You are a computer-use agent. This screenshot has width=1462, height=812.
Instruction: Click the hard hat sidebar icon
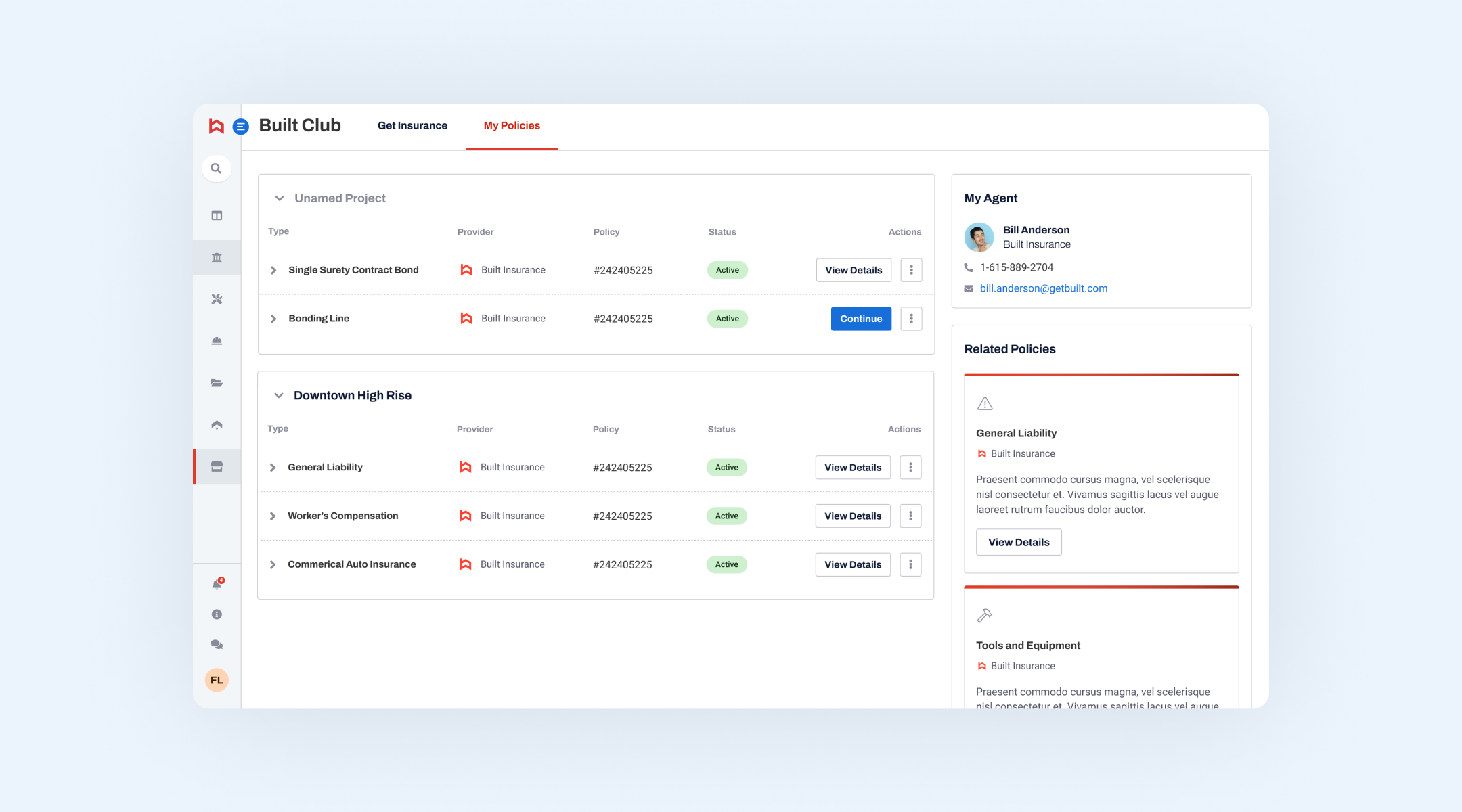pyautogui.click(x=217, y=341)
